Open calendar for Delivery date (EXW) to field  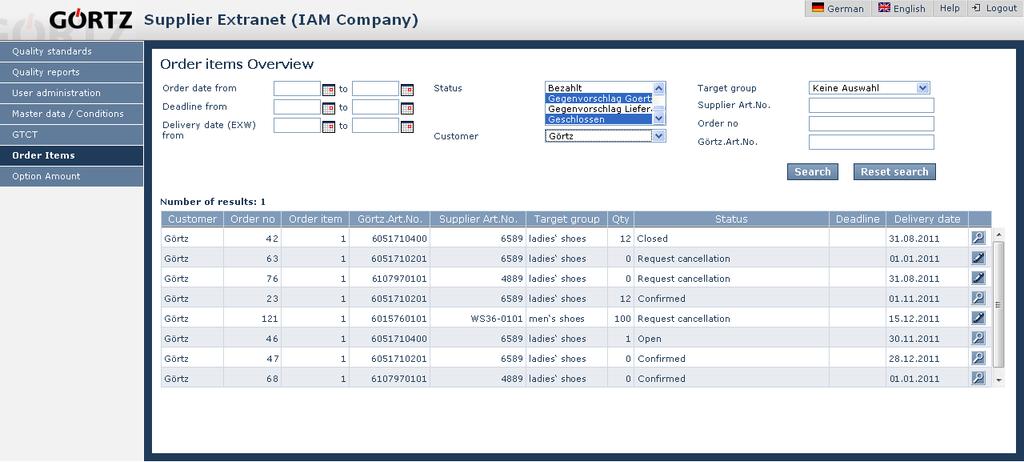tap(407, 127)
